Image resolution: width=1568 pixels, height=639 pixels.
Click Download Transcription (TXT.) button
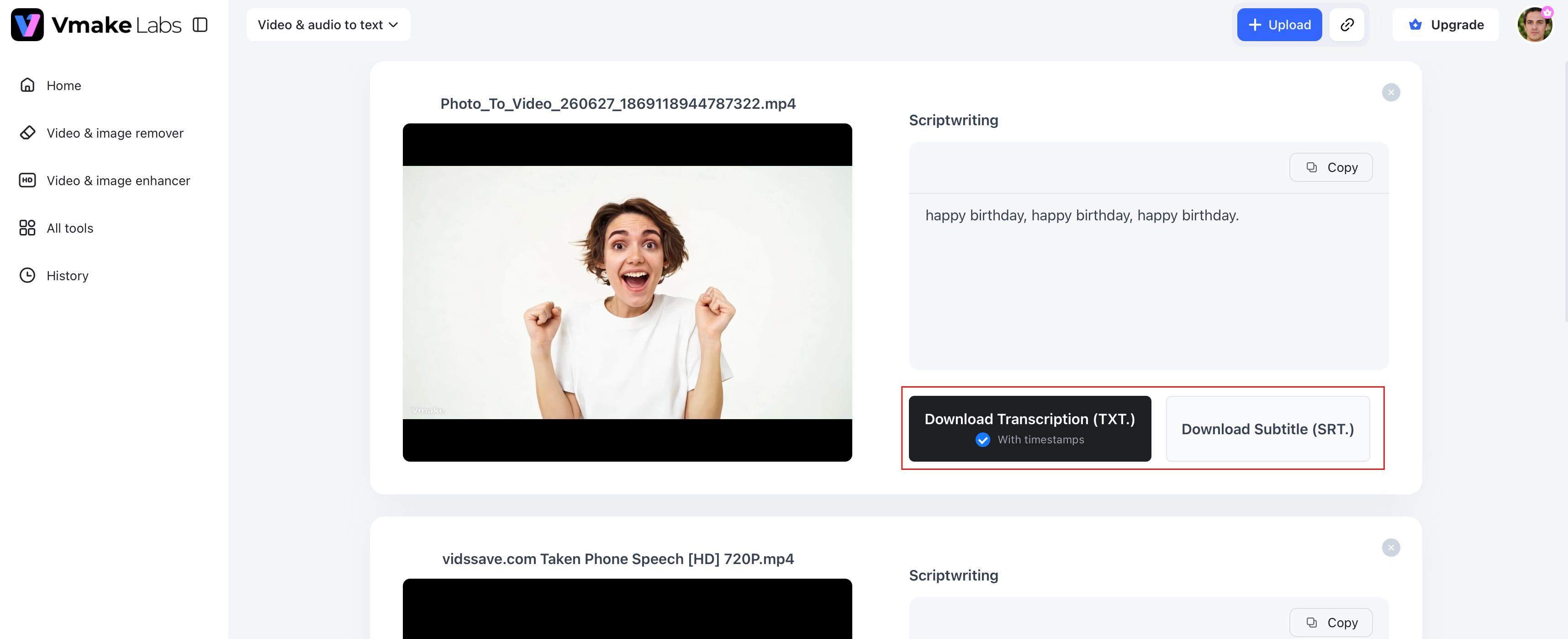[x=1029, y=429]
